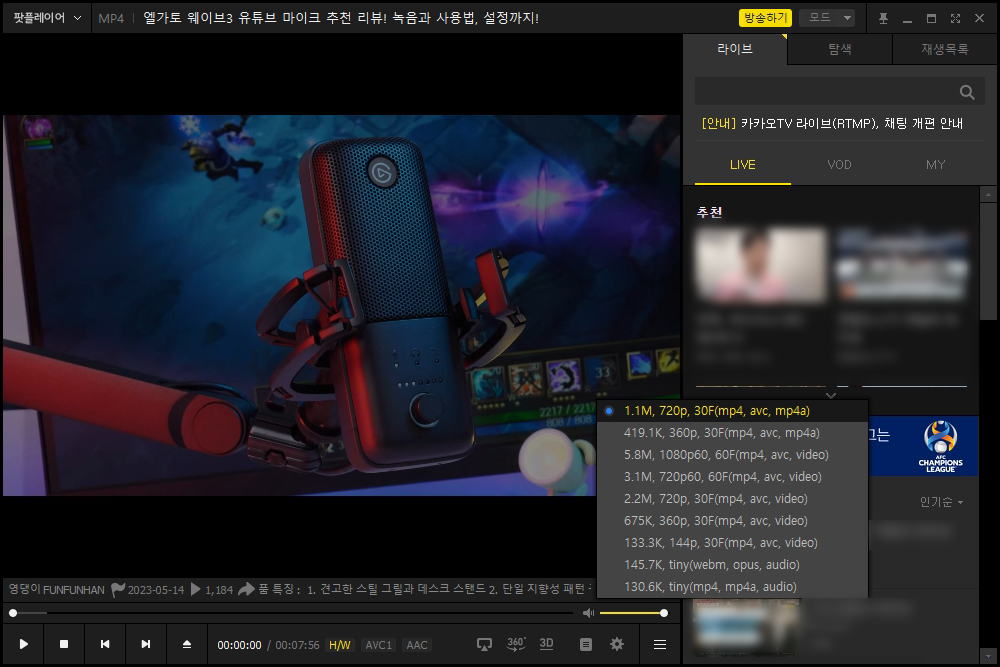1000x667 pixels.
Task: Adjust the yellow volume slider
Action: pyautogui.click(x=633, y=613)
